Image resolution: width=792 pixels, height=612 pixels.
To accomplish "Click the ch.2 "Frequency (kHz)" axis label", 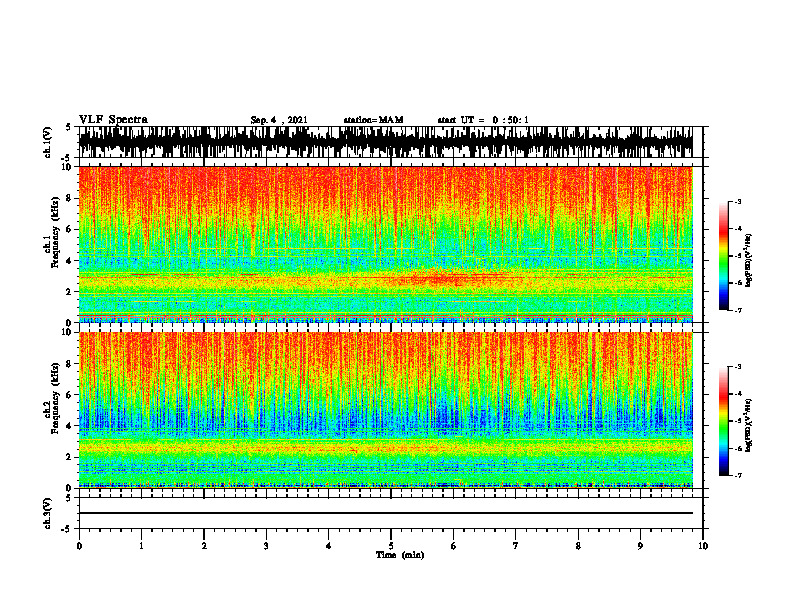I will [x=56, y=398].
